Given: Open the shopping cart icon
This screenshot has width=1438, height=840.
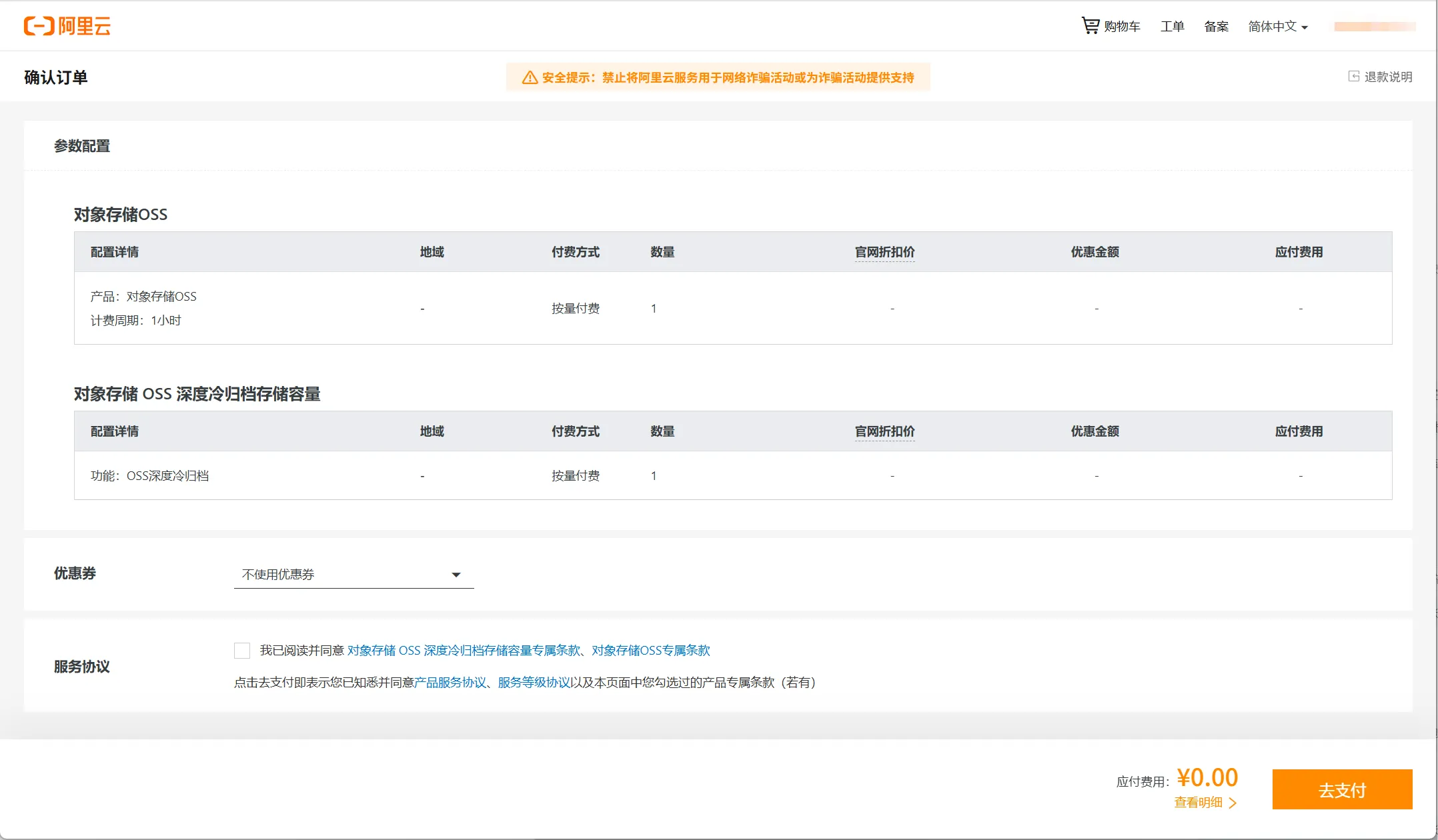Looking at the screenshot, I should coord(1090,25).
